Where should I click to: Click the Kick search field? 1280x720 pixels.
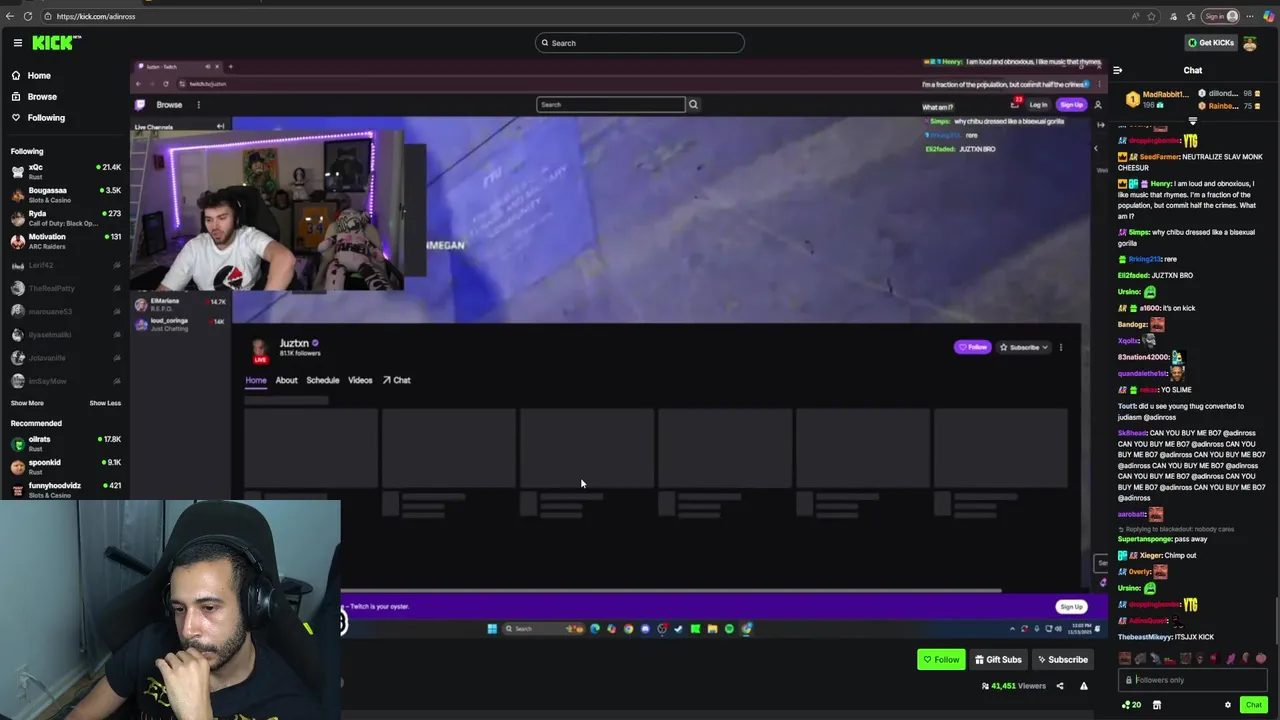(640, 43)
